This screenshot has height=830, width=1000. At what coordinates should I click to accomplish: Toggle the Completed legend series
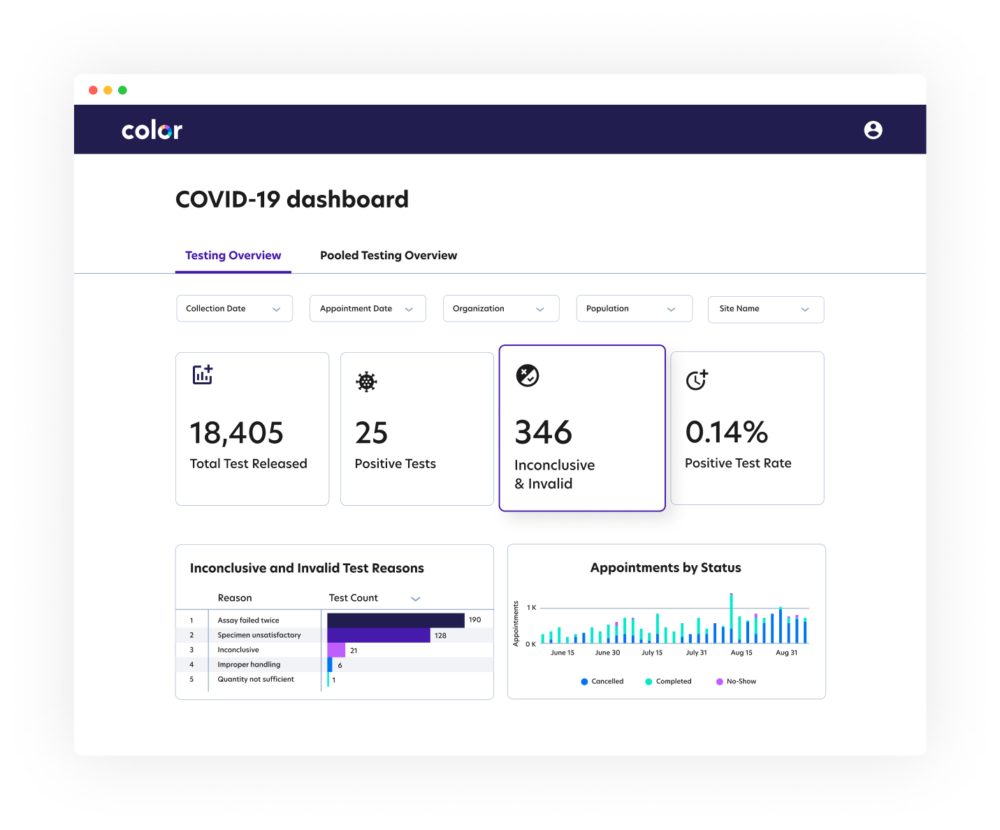click(668, 681)
